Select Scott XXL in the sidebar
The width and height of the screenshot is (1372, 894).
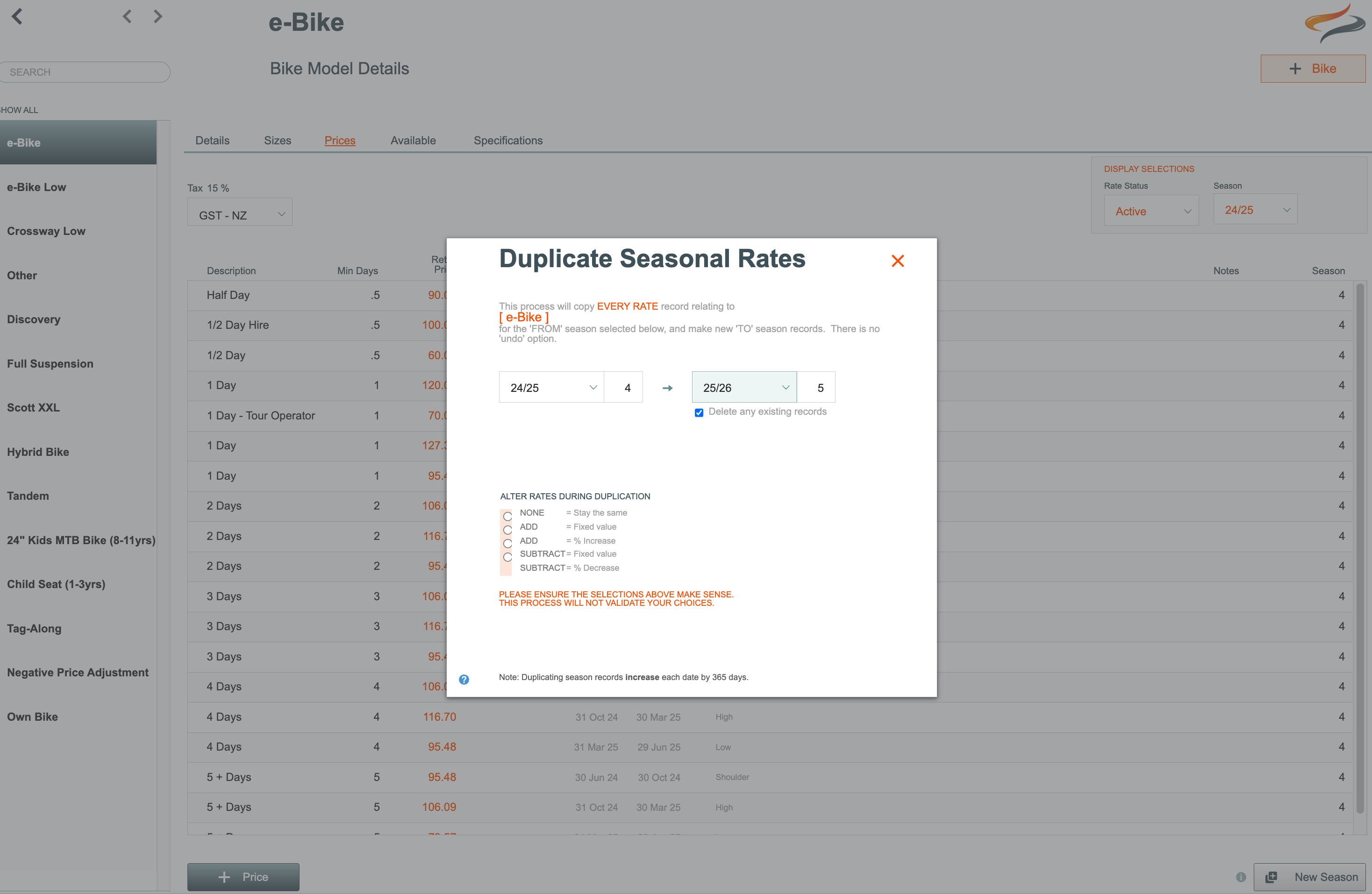pos(78,407)
